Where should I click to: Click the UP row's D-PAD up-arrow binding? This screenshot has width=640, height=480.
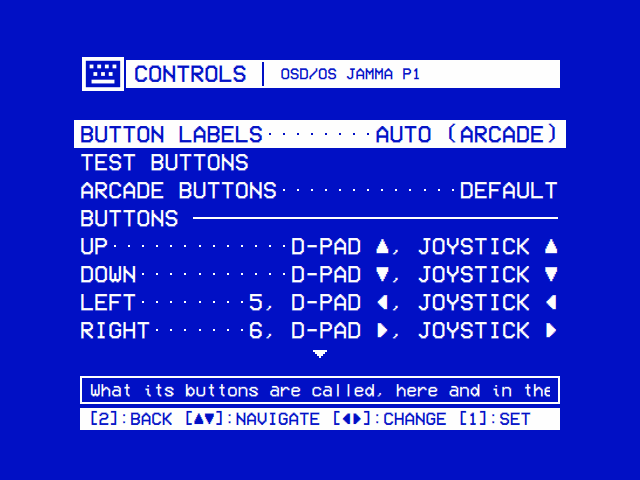click(x=340, y=247)
